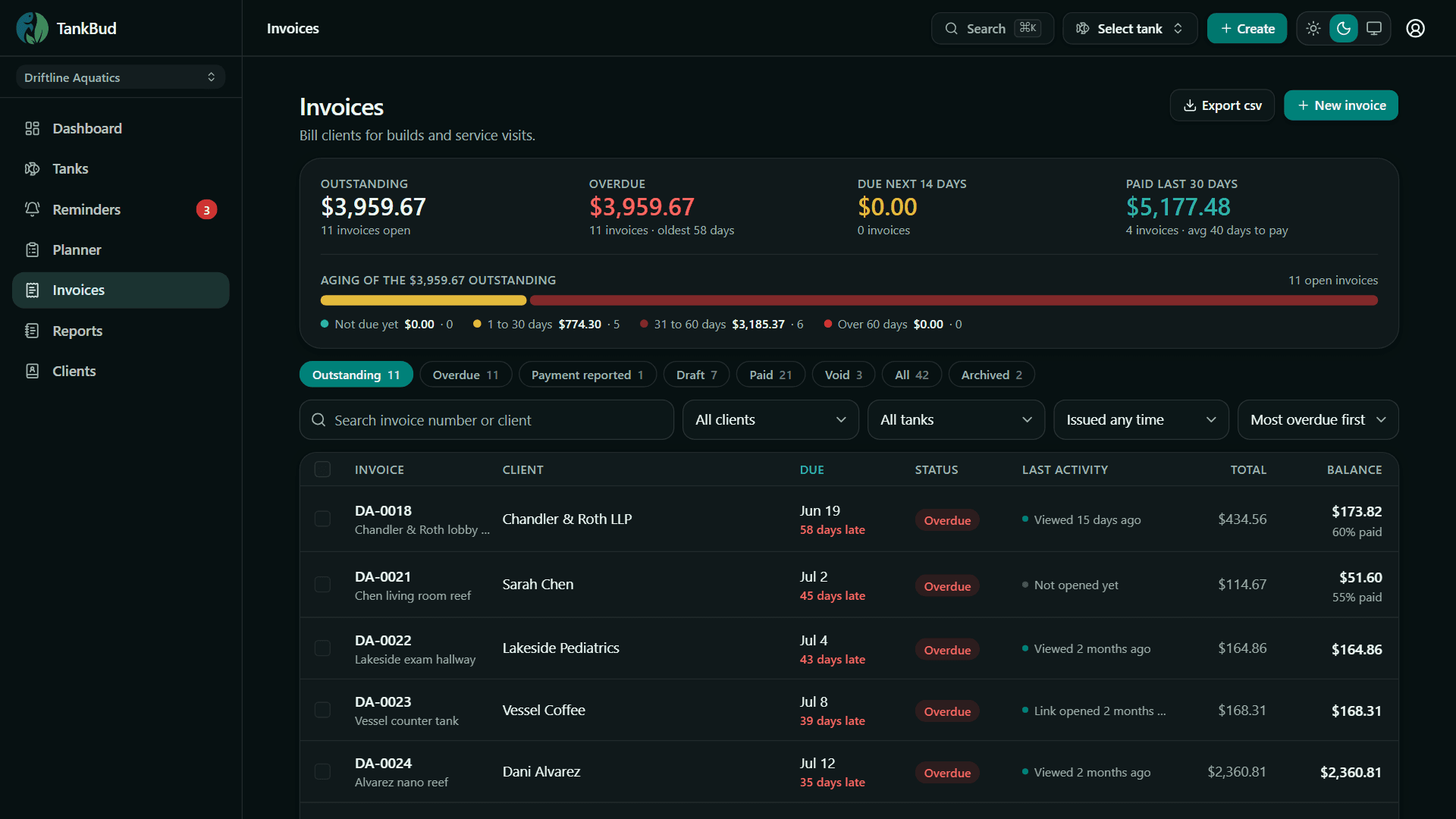Open invoice DA-0018
This screenshot has height=819, width=1456.
coord(383,510)
